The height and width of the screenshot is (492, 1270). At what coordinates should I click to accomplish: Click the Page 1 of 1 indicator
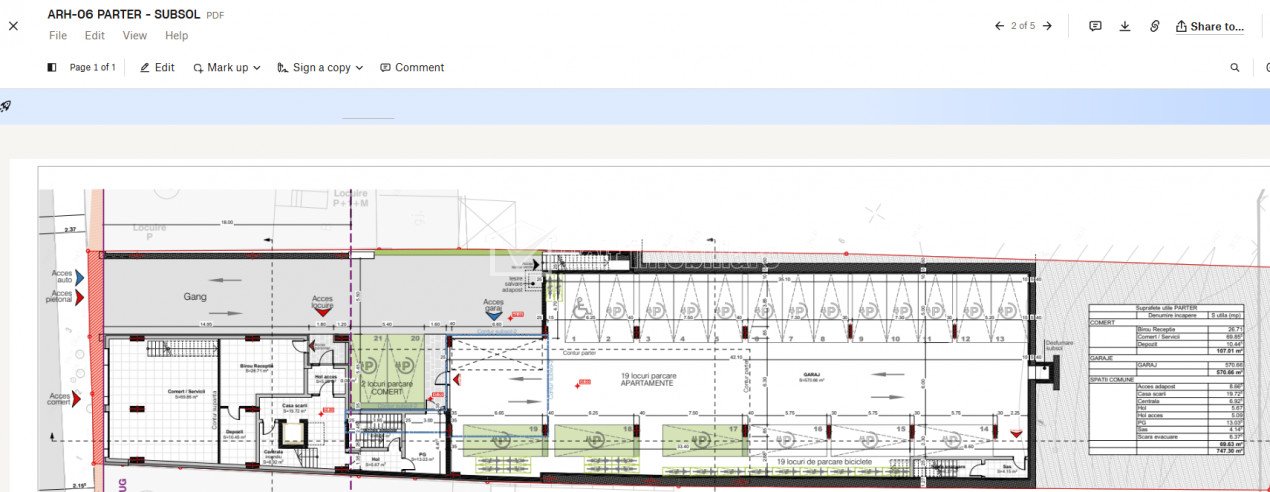click(92, 68)
